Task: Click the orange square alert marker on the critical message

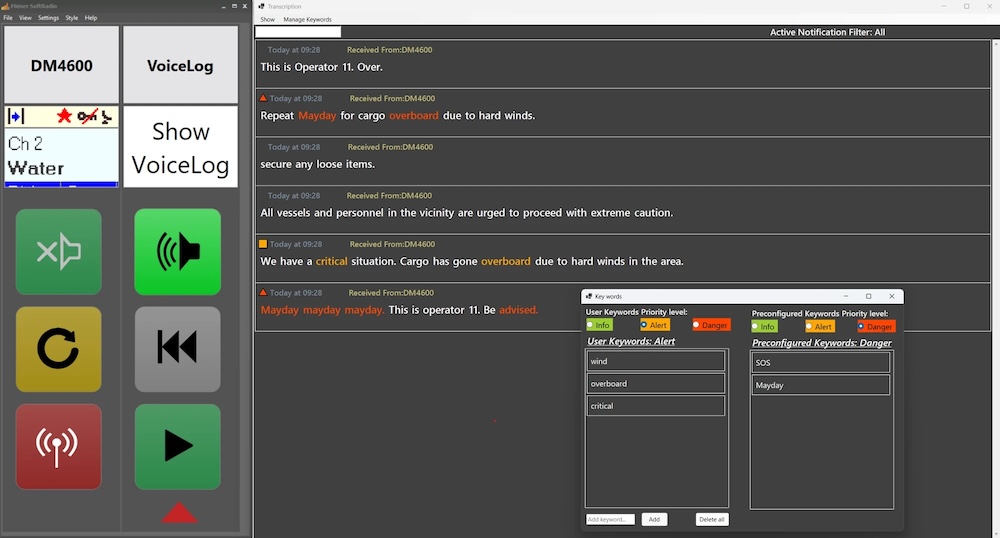Action: pos(263,244)
